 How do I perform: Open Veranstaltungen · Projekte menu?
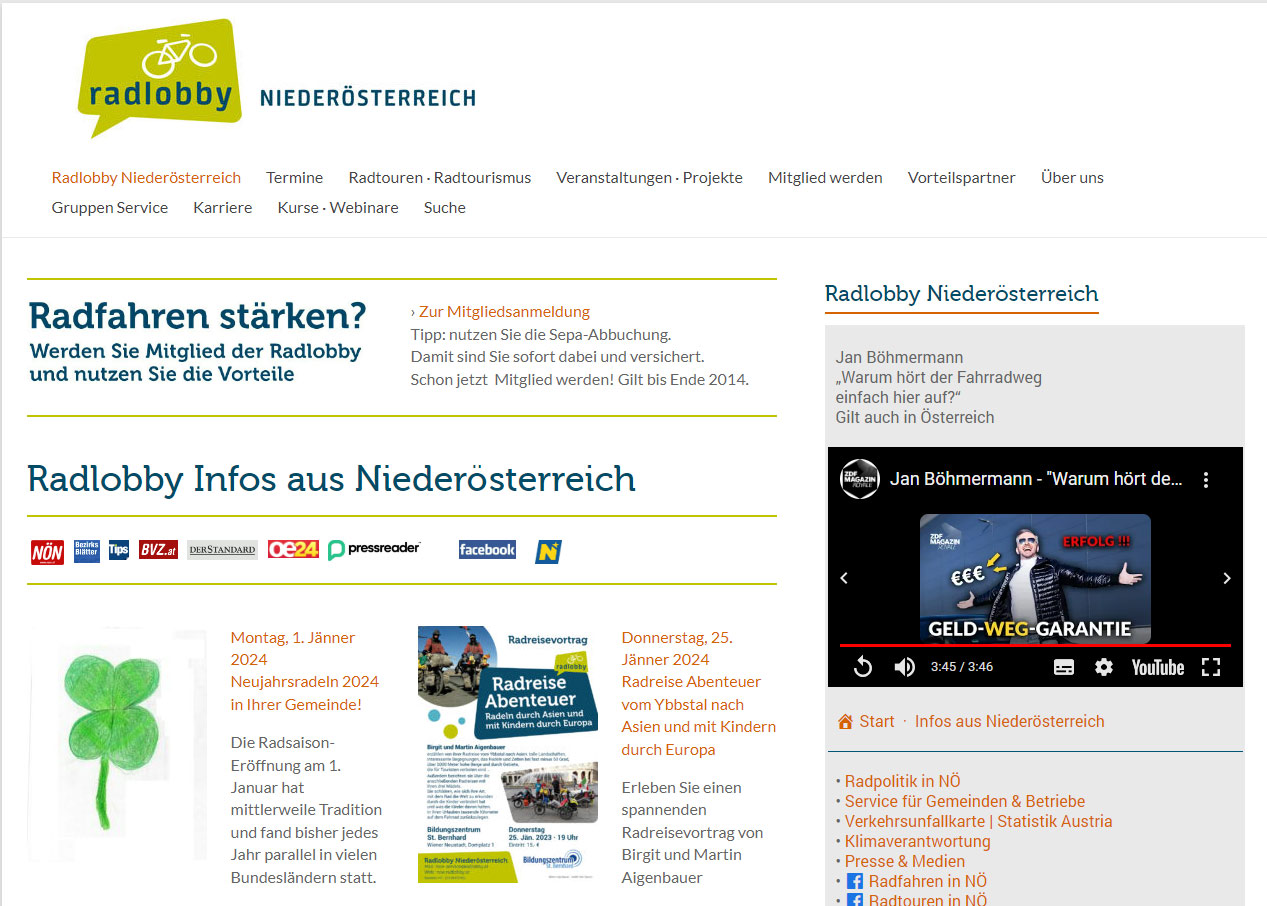pyautogui.click(x=650, y=177)
